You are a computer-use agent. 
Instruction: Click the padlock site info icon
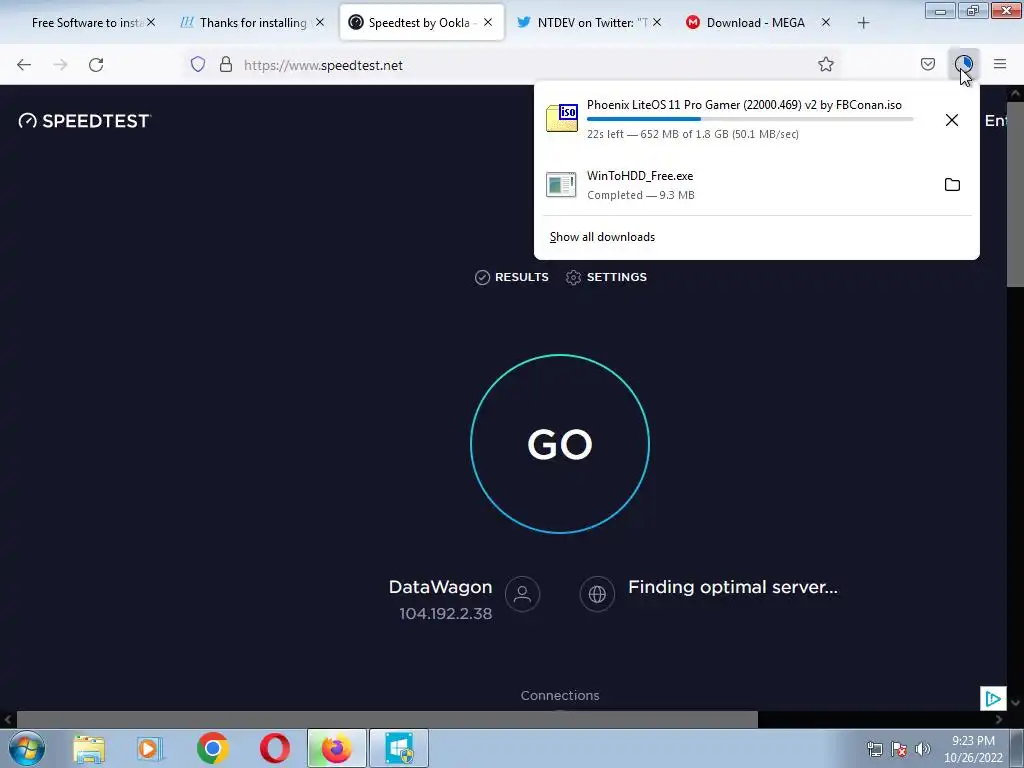(226, 64)
